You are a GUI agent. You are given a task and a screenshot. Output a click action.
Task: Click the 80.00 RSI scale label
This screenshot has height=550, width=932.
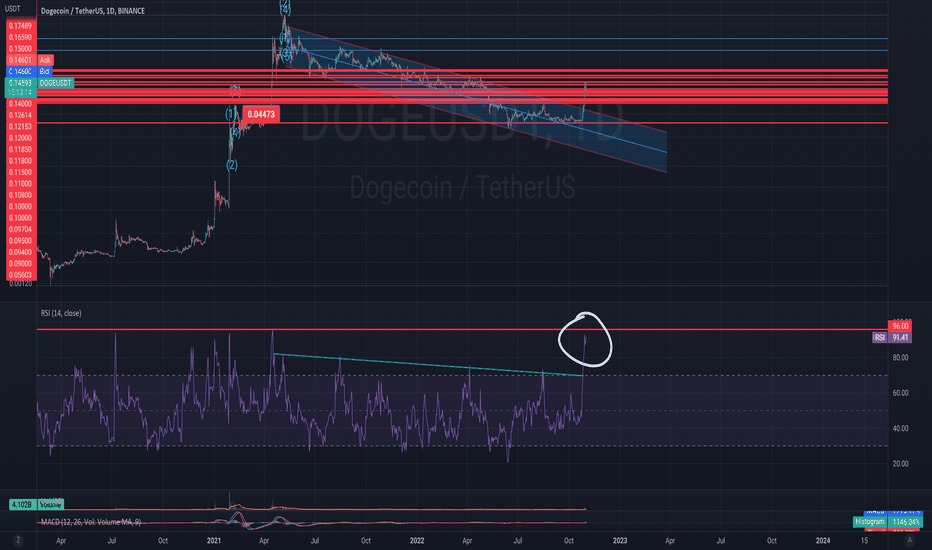pyautogui.click(x=900, y=357)
